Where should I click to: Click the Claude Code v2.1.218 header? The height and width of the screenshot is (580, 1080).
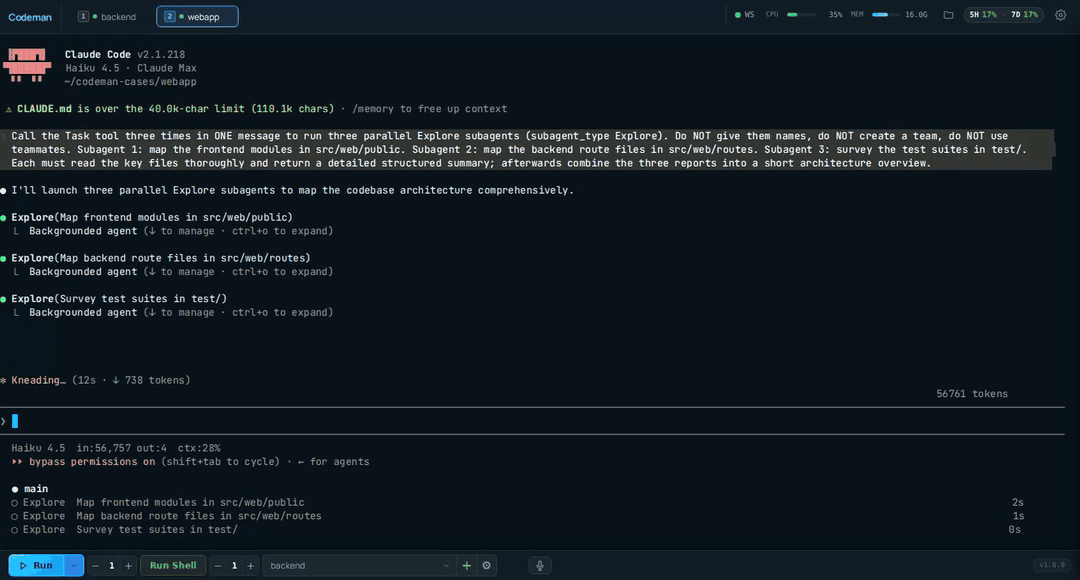coord(125,54)
